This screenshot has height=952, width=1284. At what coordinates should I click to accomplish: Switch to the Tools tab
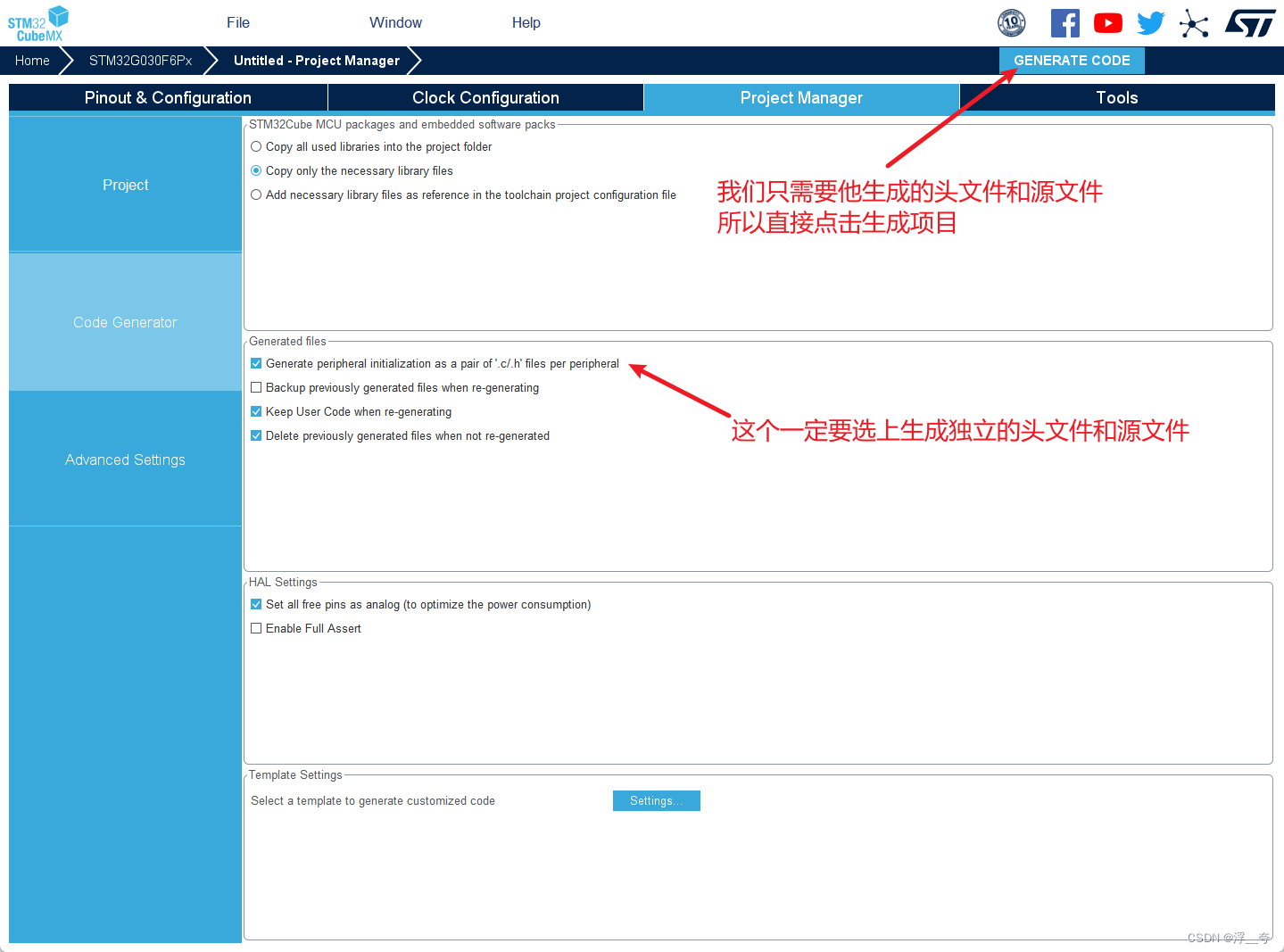1117,97
